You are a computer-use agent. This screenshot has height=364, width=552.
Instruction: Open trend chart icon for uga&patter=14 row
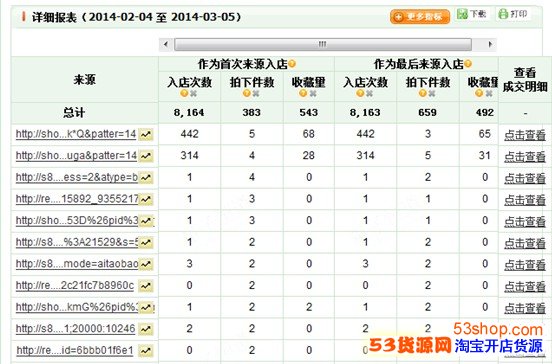coord(146,156)
